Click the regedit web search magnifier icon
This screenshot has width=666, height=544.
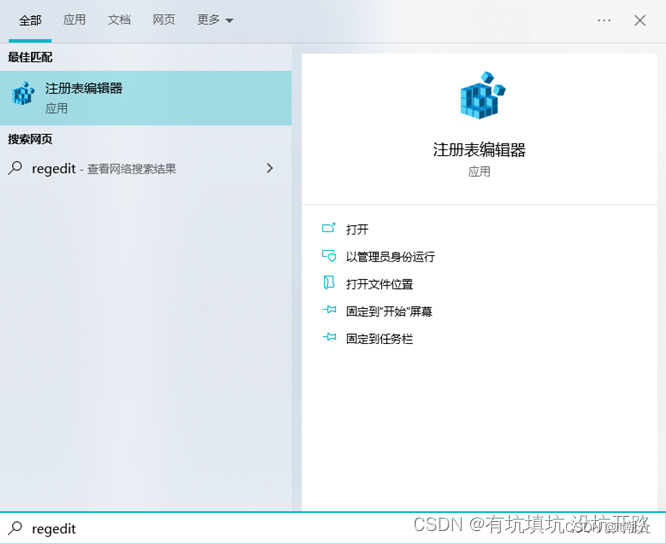pos(15,168)
